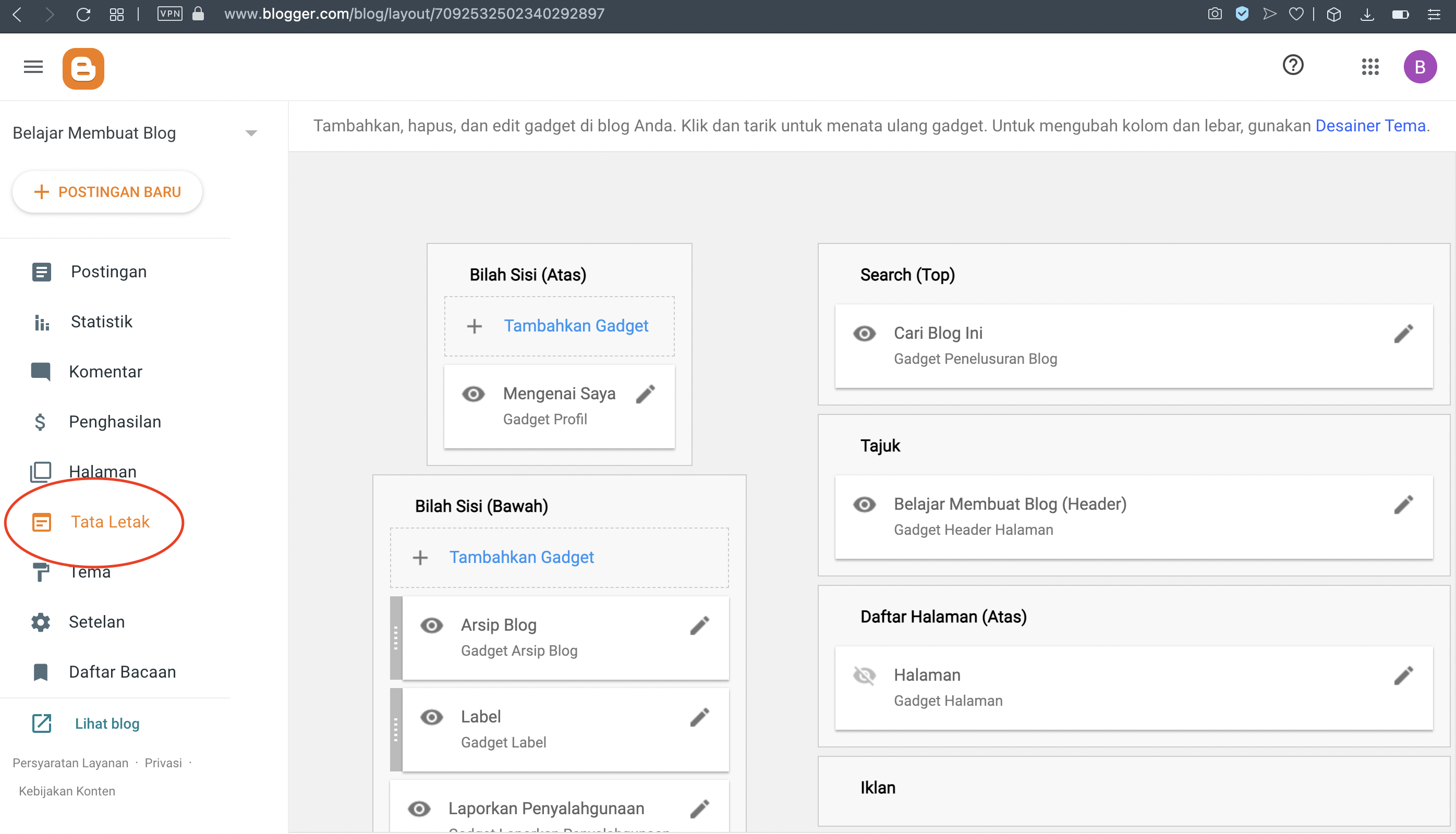Open the Desainer Tema link
This screenshot has width=1456, height=834.
pyautogui.click(x=1370, y=126)
